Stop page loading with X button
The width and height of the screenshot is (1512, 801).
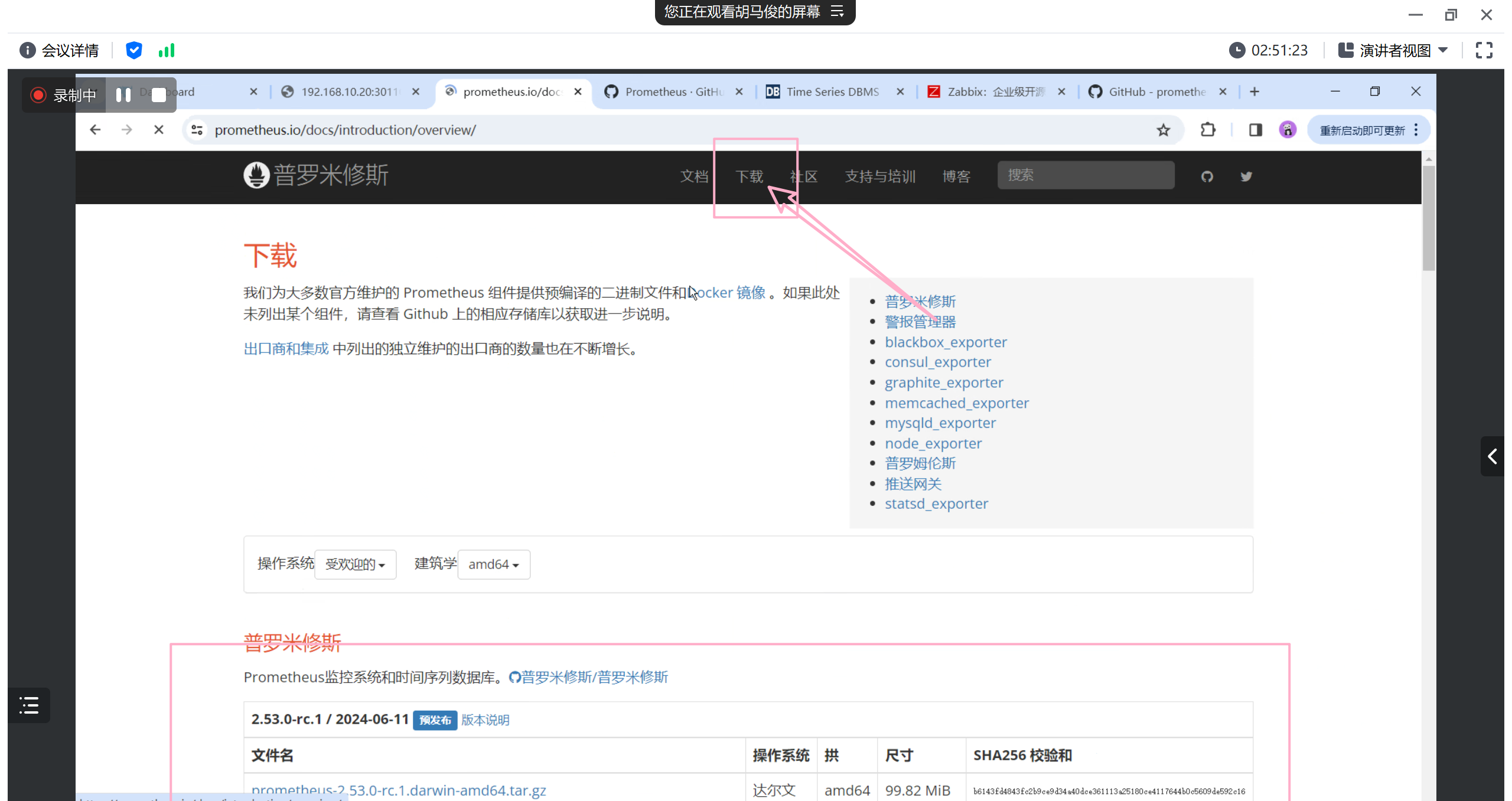pyautogui.click(x=159, y=130)
